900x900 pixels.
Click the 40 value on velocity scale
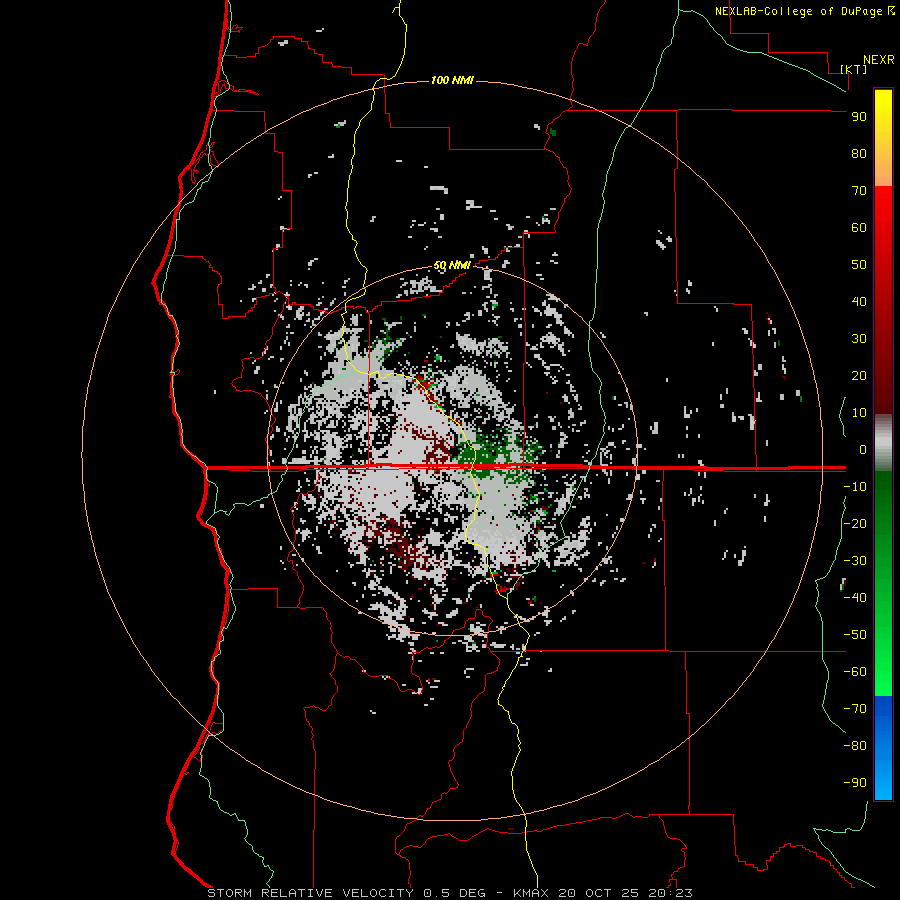pyautogui.click(x=859, y=301)
